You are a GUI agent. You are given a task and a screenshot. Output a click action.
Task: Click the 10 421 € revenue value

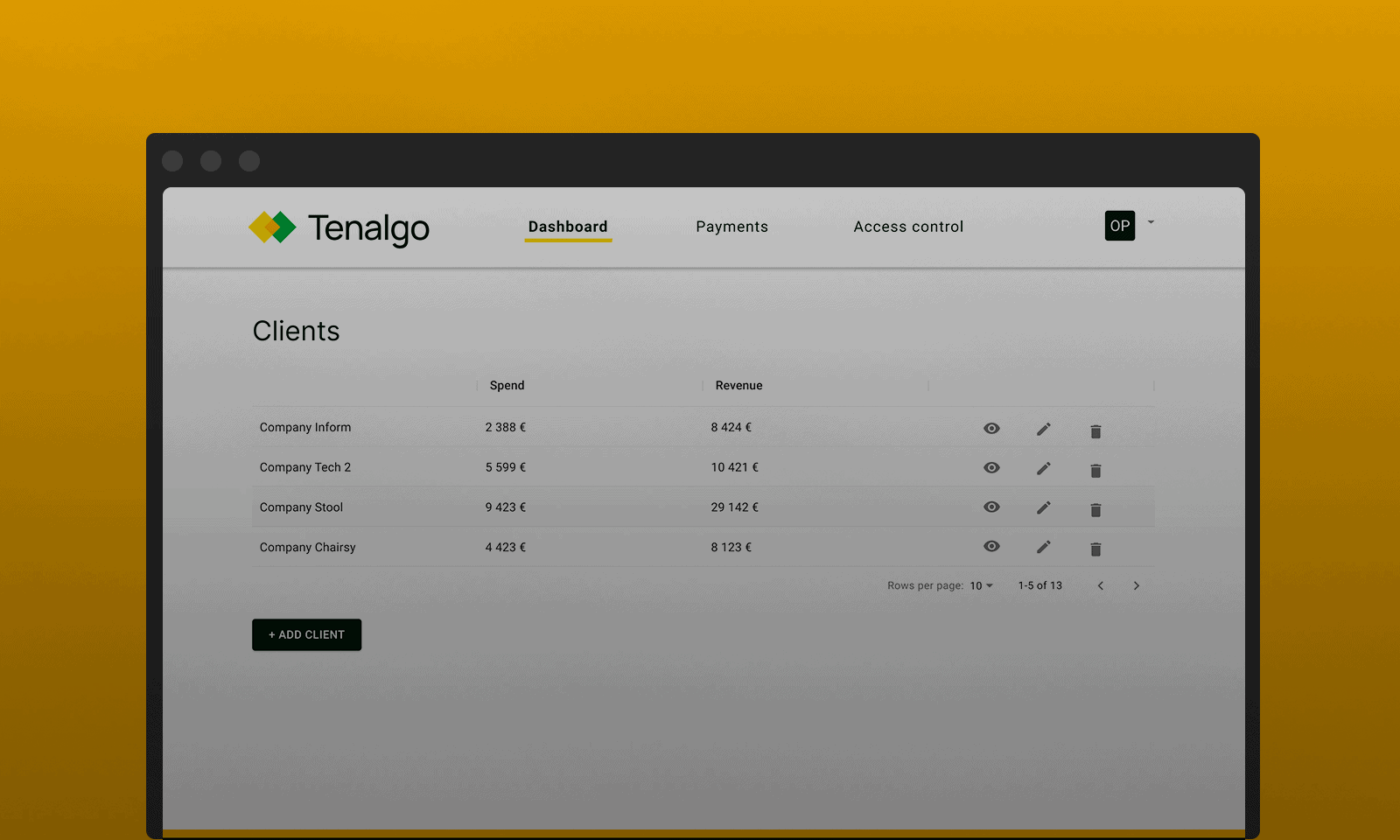pyautogui.click(x=735, y=467)
